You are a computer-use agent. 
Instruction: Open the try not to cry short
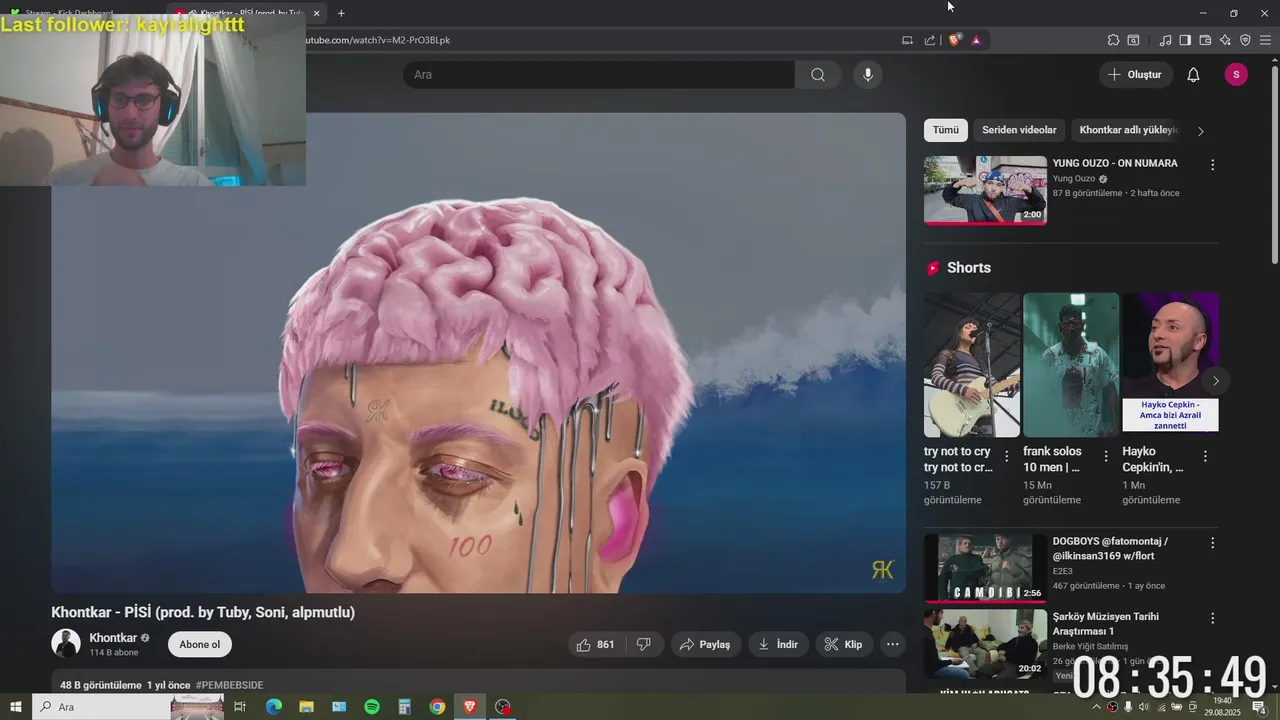[x=972, y=365]
